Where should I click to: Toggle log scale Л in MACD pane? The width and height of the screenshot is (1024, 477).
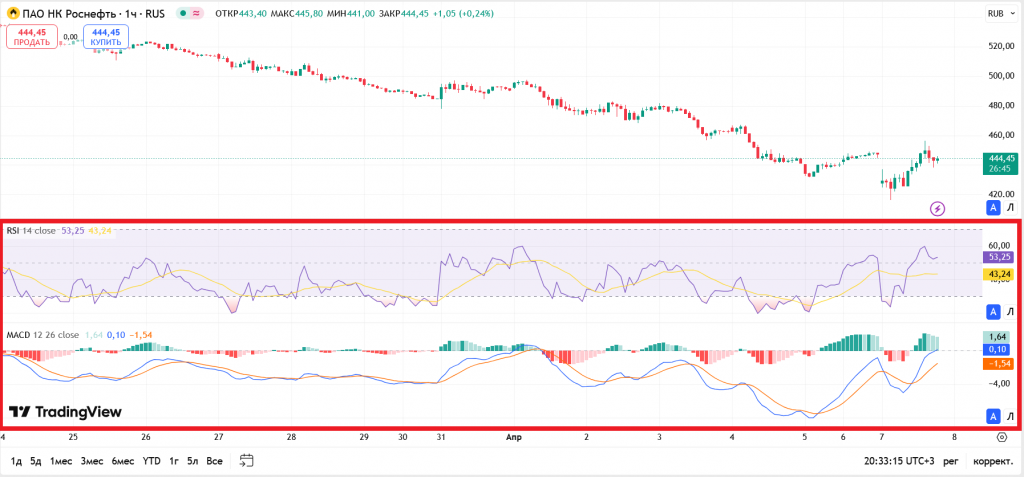click(1010, 416)
